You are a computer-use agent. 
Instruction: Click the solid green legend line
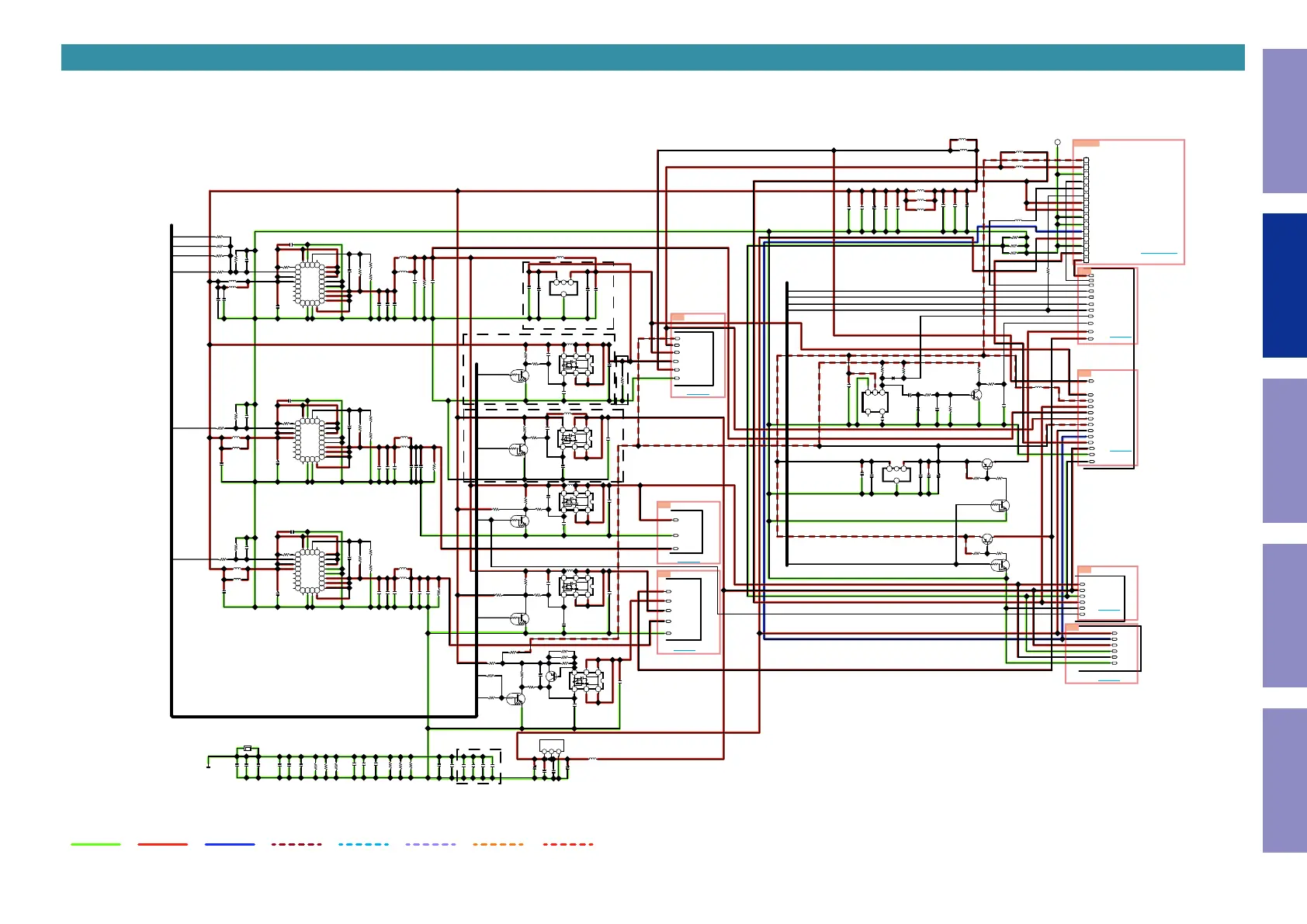tap(96, 844)
